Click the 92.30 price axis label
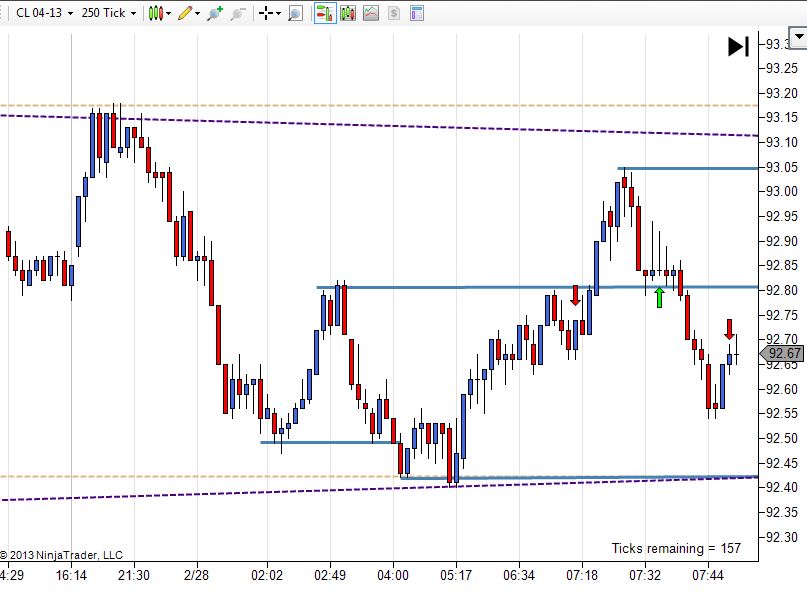Screen dimensions: 807x593 point(782,537)
